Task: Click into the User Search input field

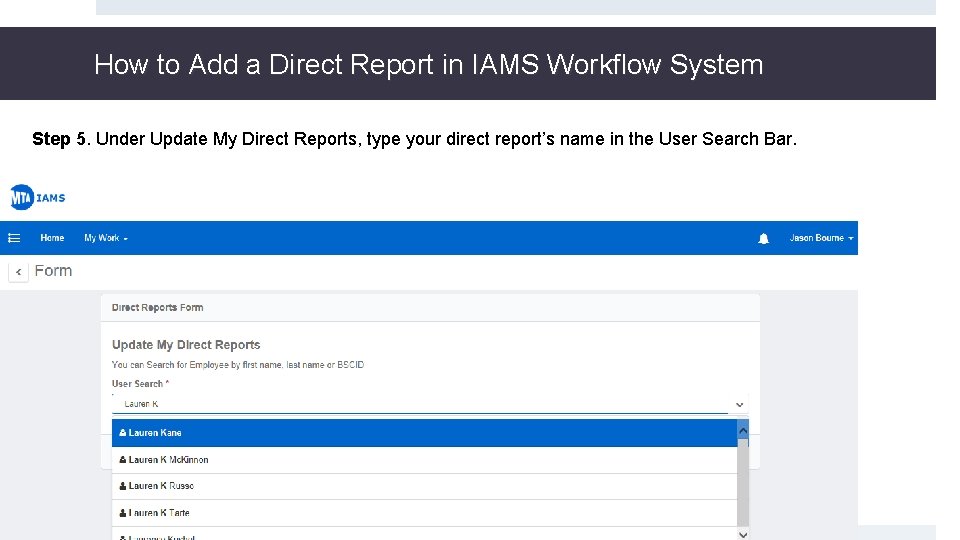Action: 422,404
